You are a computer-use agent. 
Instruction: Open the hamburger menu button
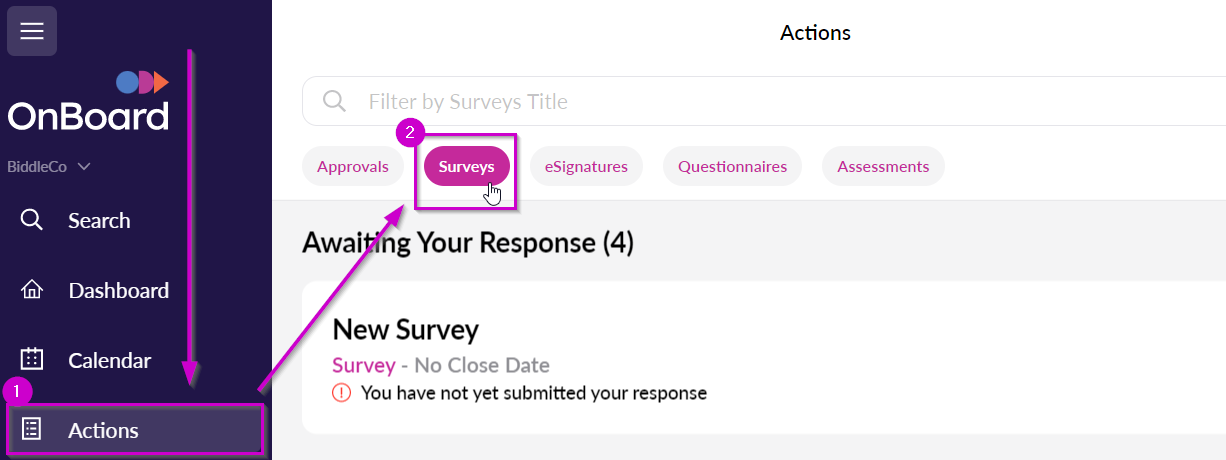[32, 31]
